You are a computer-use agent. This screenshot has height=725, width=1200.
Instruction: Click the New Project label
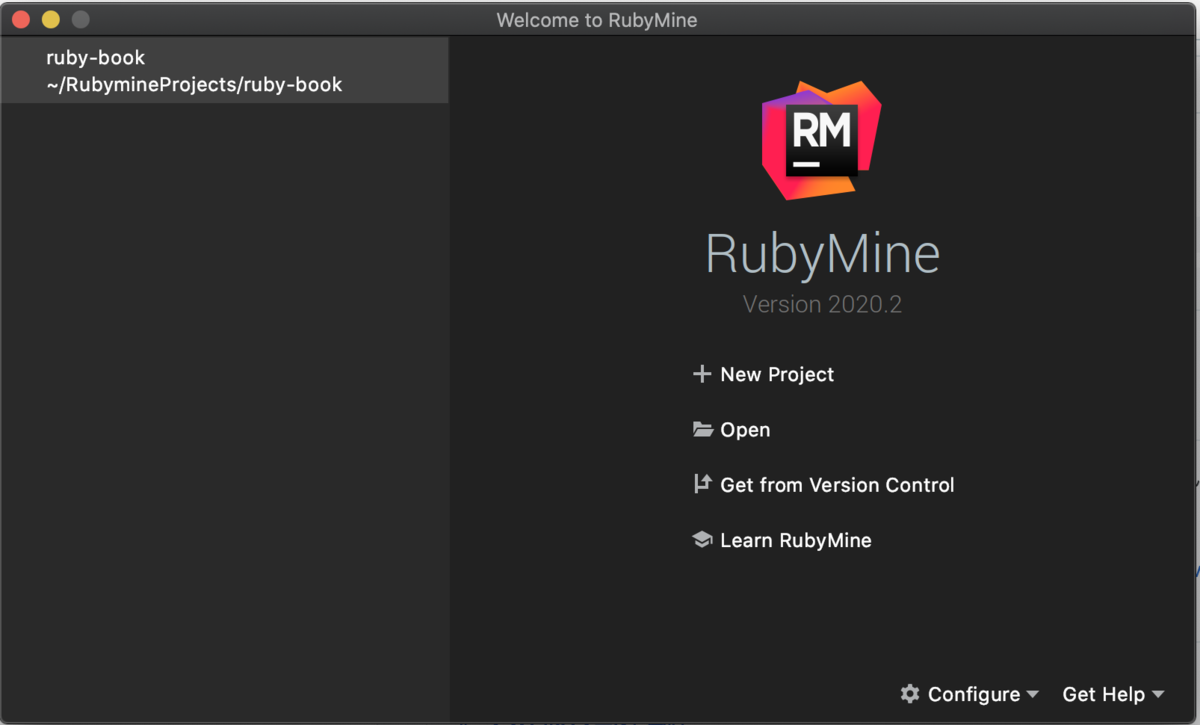(777, 374)
